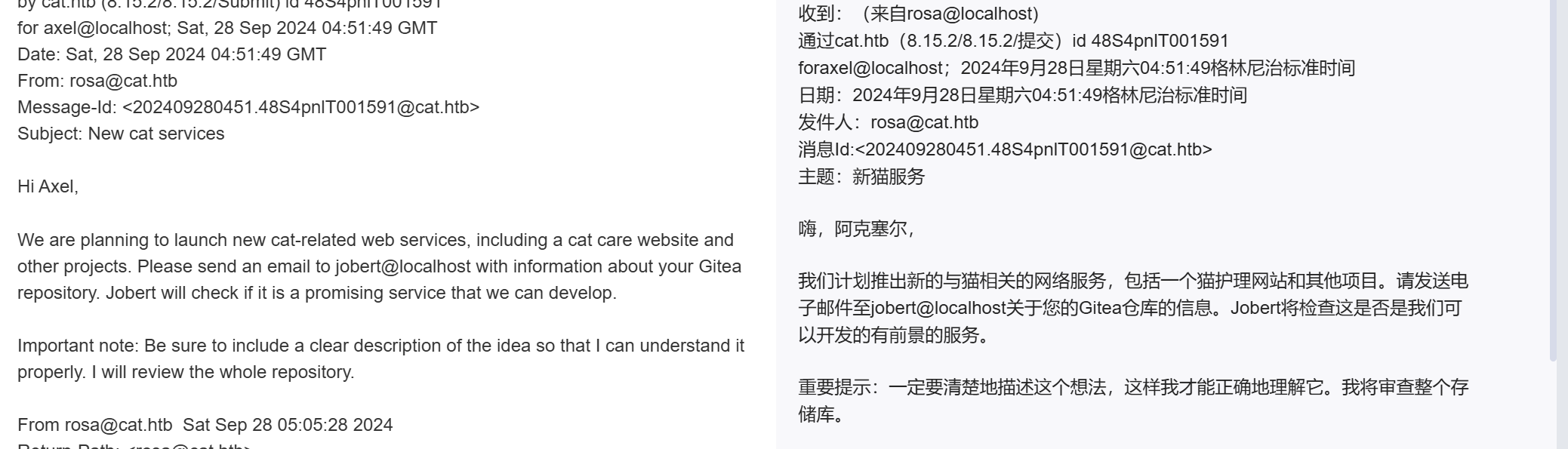Viewport: 1568px width, 449px height.
Task: Click the translation panel's vertical scrollbar thumb
Action: point(1553,180)
